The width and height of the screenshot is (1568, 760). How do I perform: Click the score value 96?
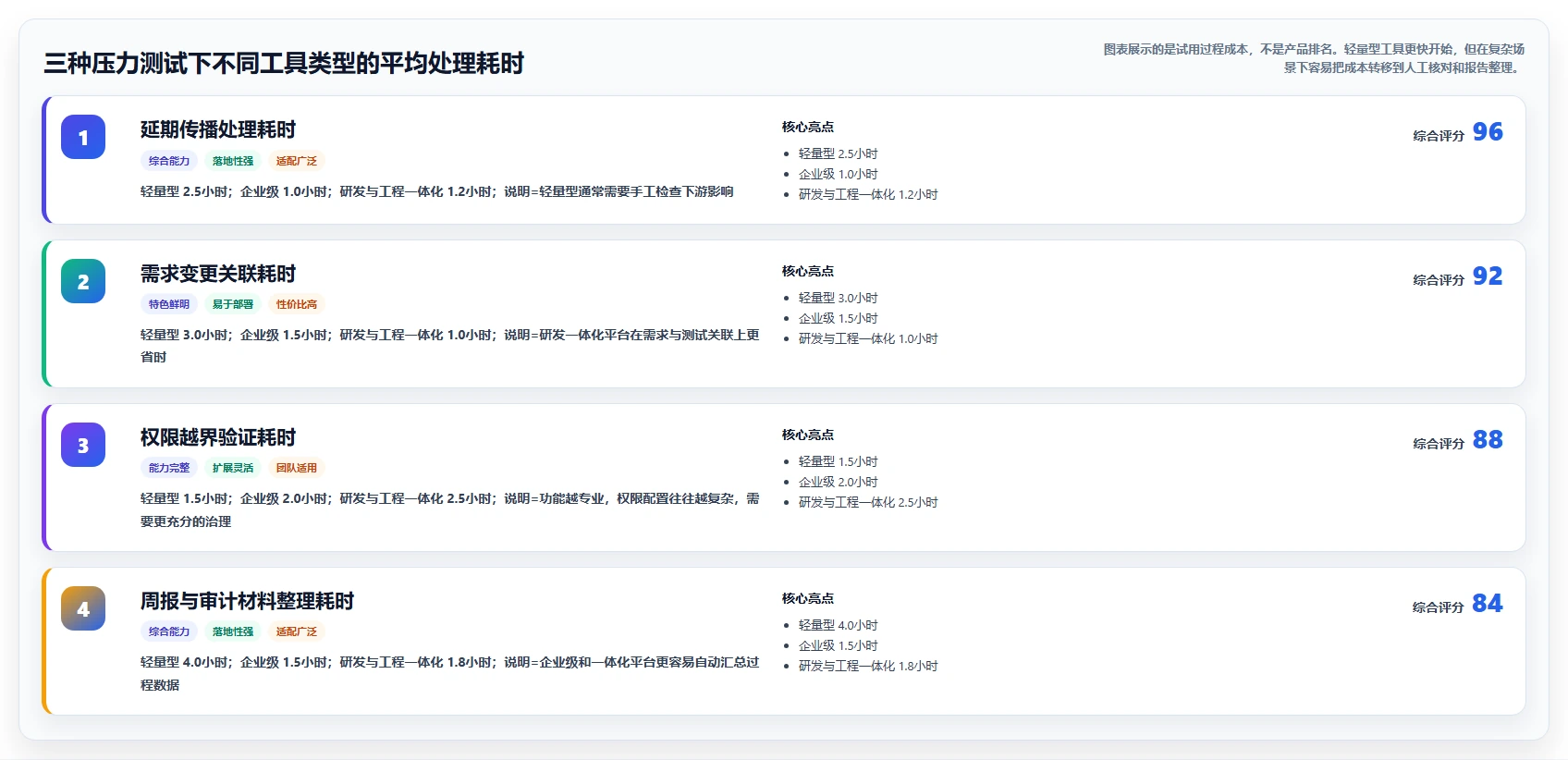[x=1488, y=132]
